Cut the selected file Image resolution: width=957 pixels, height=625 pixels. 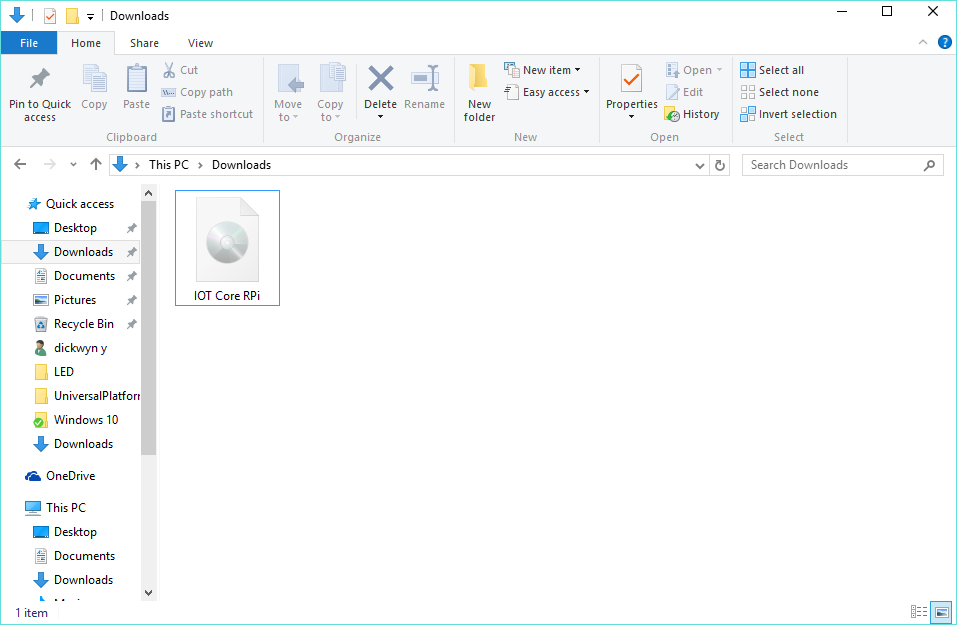[x=180, y=70]
